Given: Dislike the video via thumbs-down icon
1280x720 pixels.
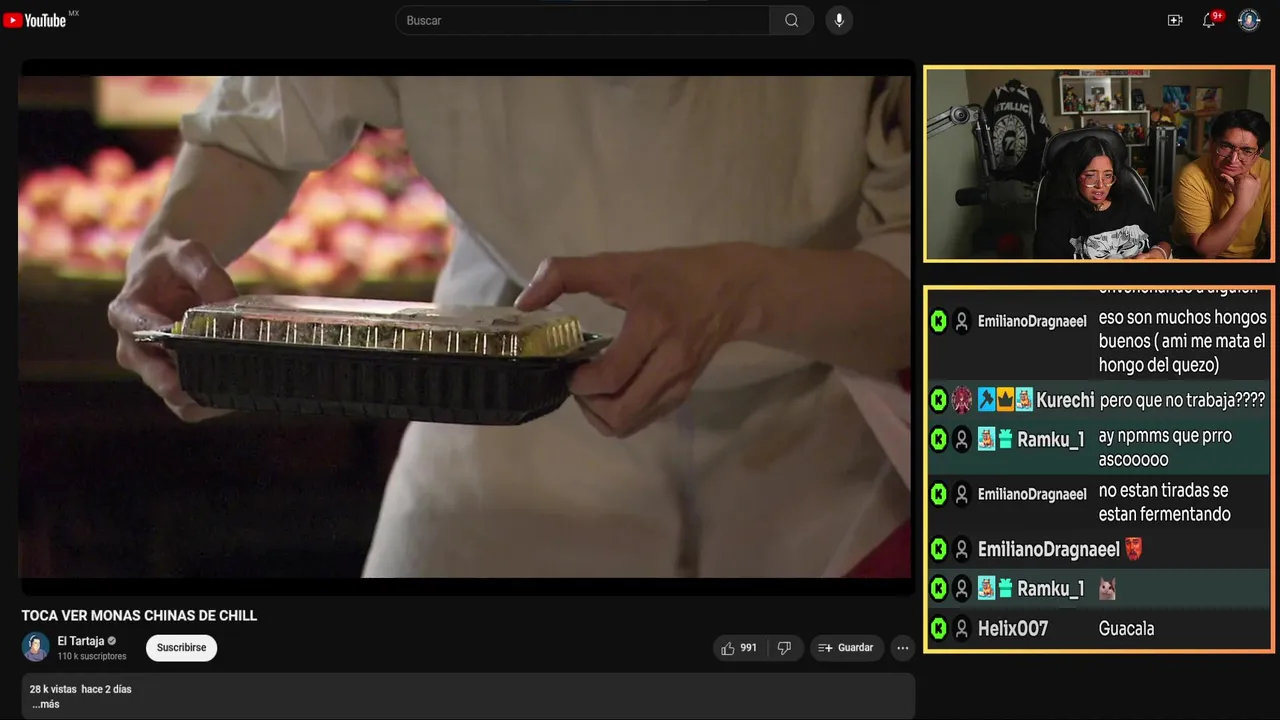Looking at the screenshot, I should [x=784, y=648].
